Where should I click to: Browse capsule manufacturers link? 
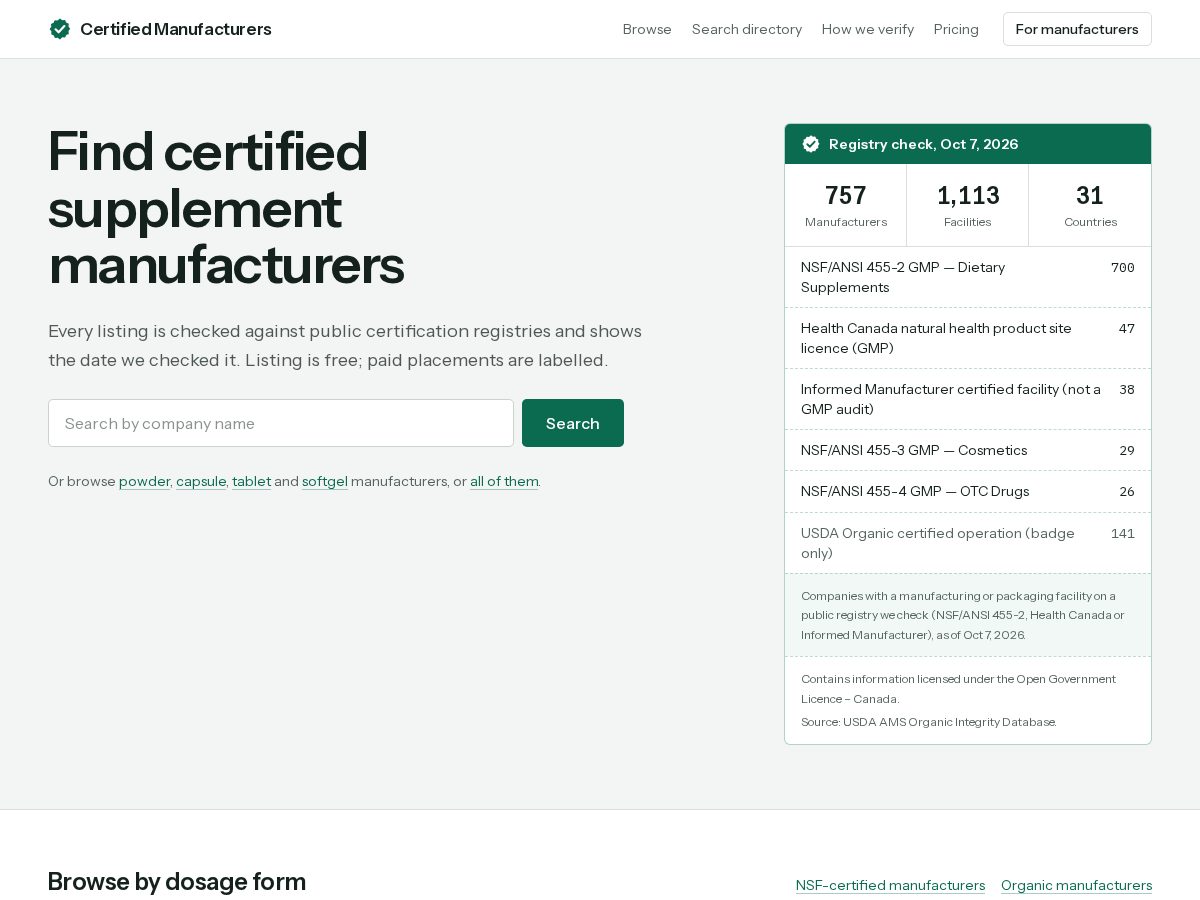click(201, 481)
